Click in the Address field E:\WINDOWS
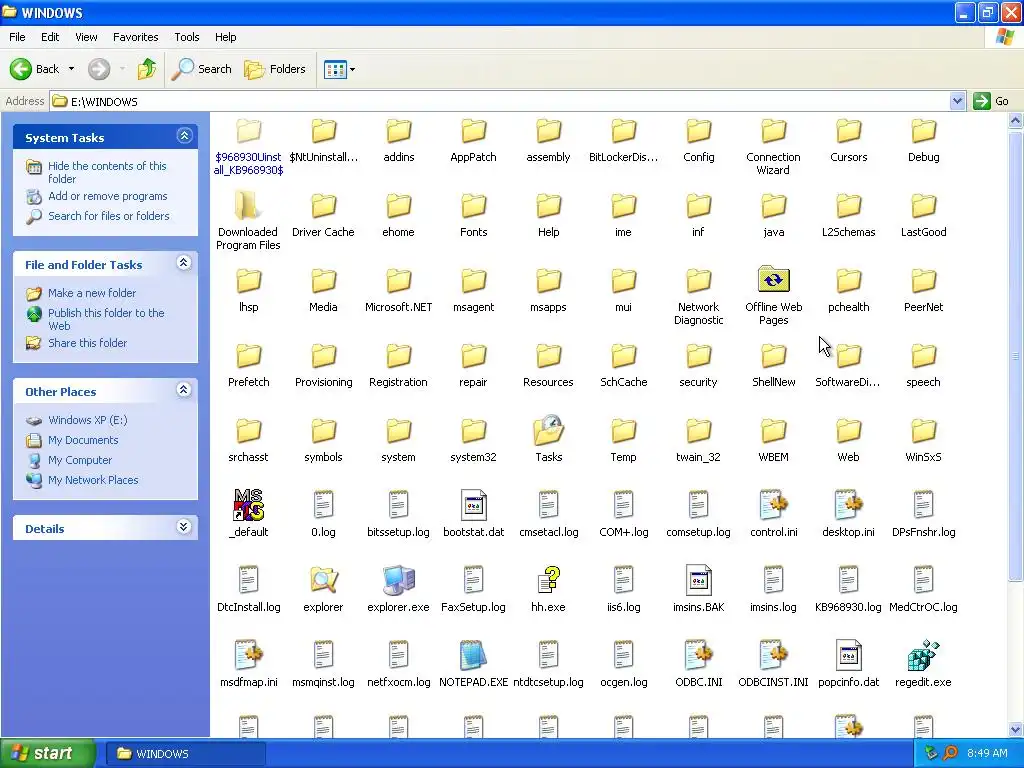The height and width of the screenshot is (768, 1024). coord(500,101)
